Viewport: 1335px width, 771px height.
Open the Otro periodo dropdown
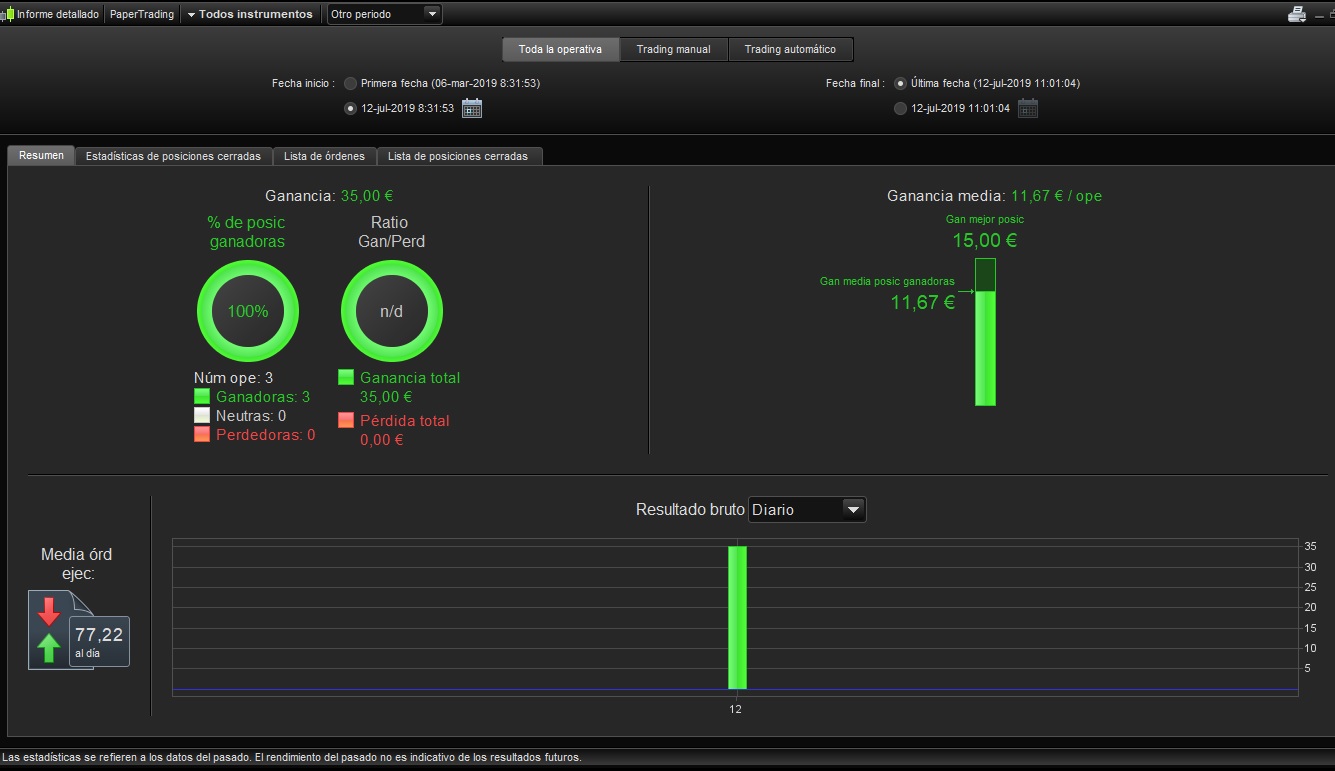pyautogui.click(x=385, y=14)
